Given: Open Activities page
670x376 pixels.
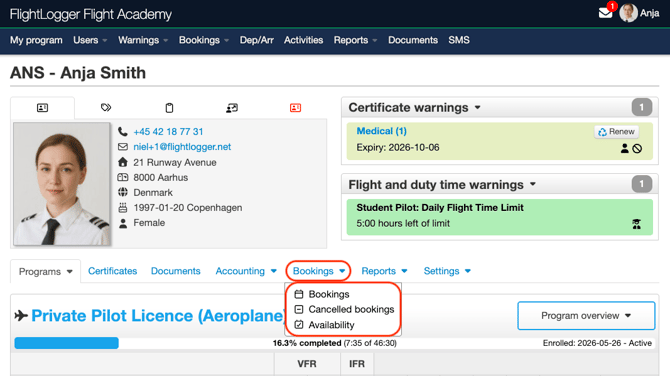Looking at the screenshot, I should point(303,40).
